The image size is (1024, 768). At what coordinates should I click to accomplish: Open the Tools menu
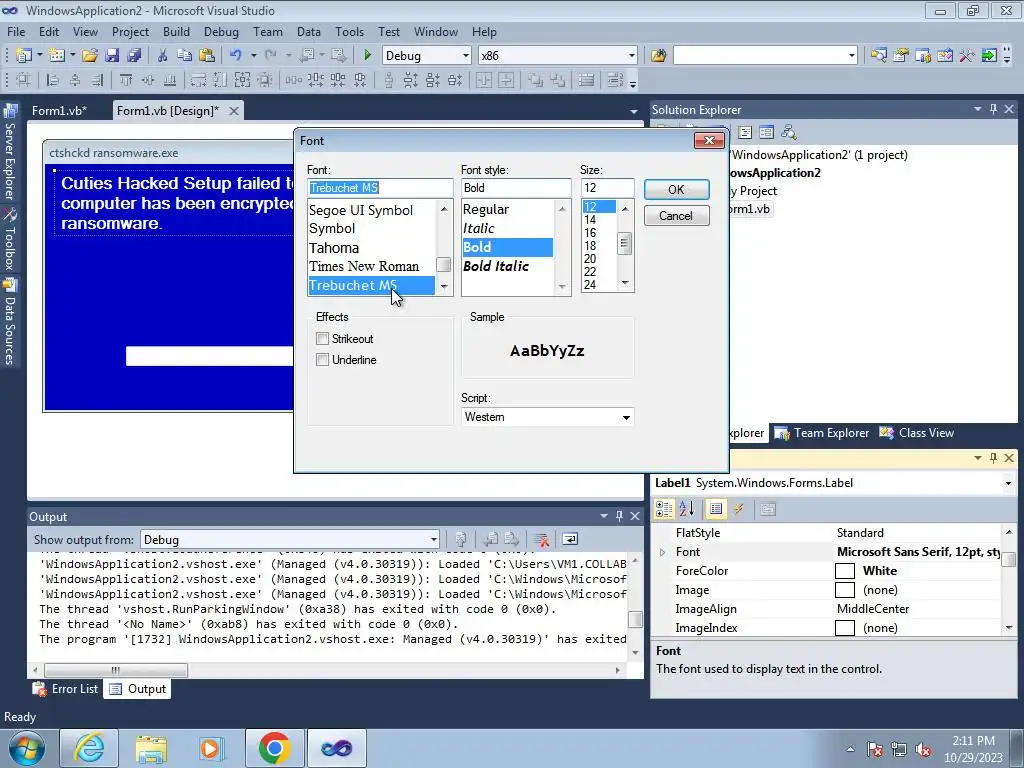point(349,32)
